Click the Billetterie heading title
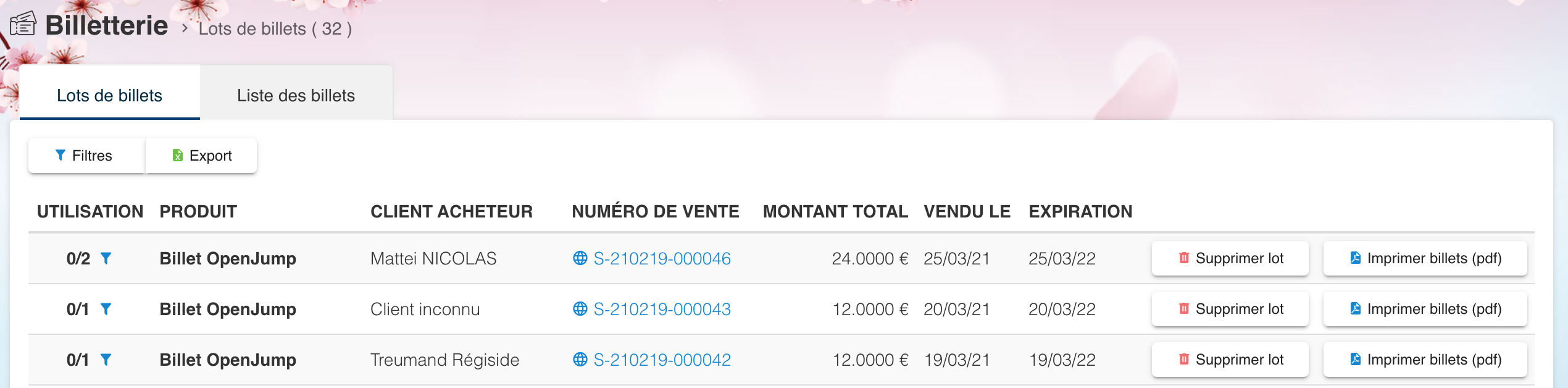 pyautogui.click(x=106, y=26)
